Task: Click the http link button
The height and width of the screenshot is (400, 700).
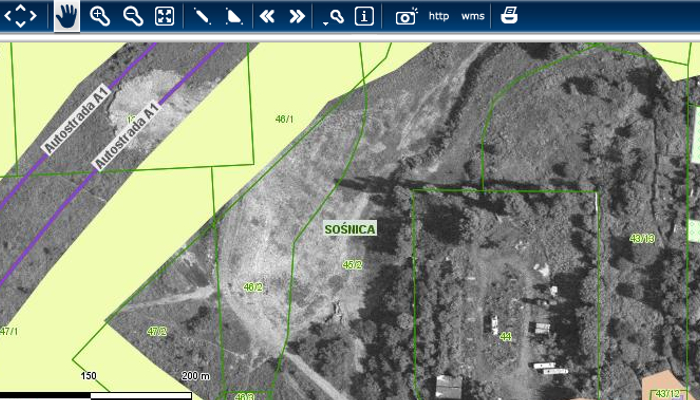Action: [x=439, y=16]
